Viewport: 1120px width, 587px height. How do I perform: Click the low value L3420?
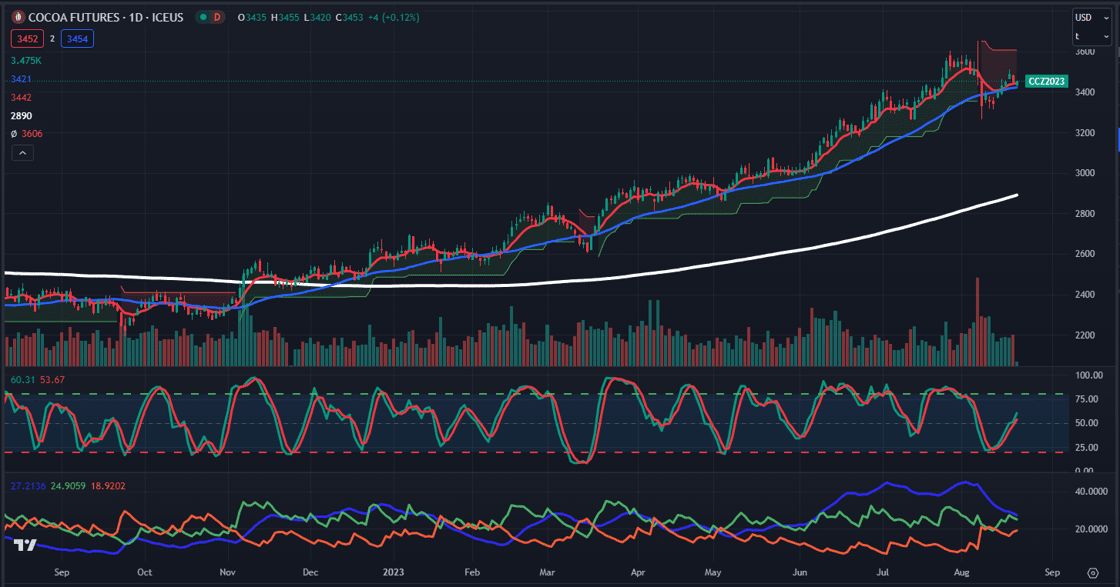click(317, 17)
